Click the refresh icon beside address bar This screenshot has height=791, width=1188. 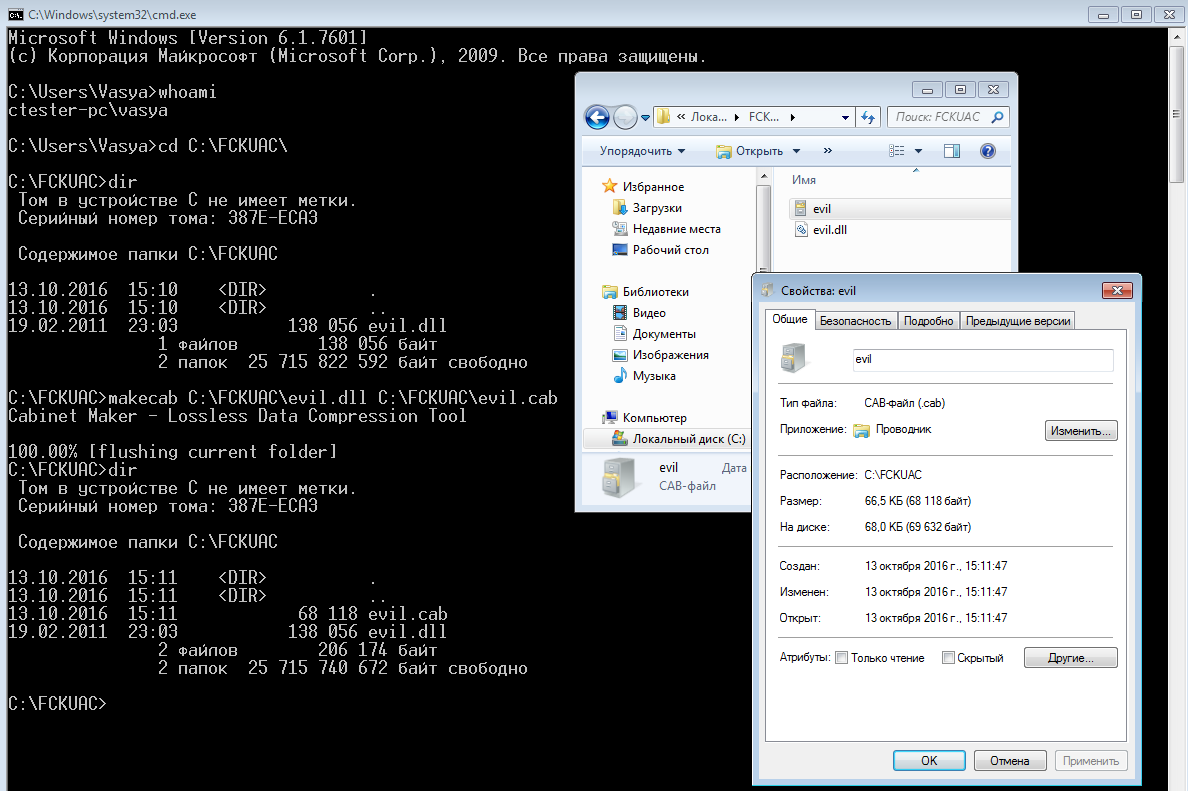868,117
